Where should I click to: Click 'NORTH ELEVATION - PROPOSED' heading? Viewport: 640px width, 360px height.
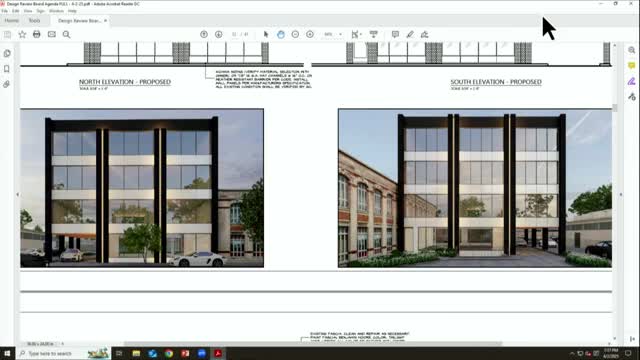tap(125, 82)
